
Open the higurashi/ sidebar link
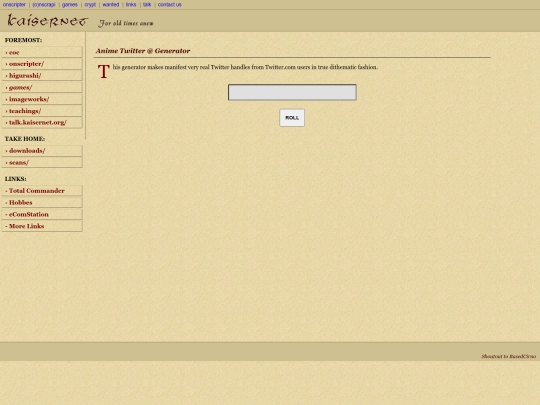(x=42, y=75)
